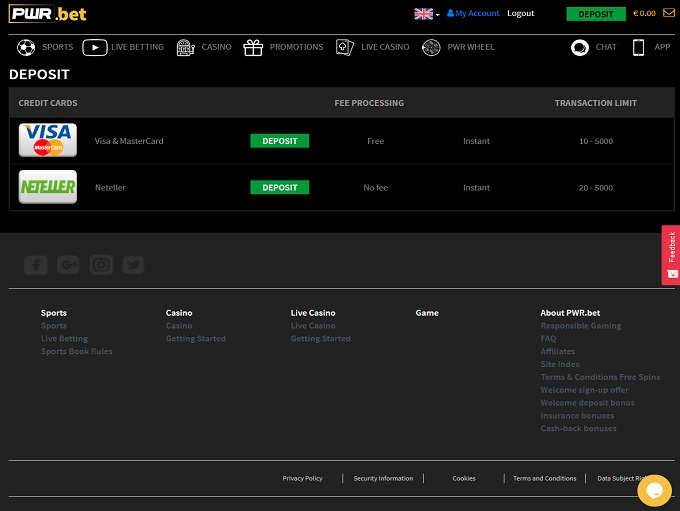Open the orange live chat bubble
The width and height of the screenshot is (680, 511).
pos(654,490)
